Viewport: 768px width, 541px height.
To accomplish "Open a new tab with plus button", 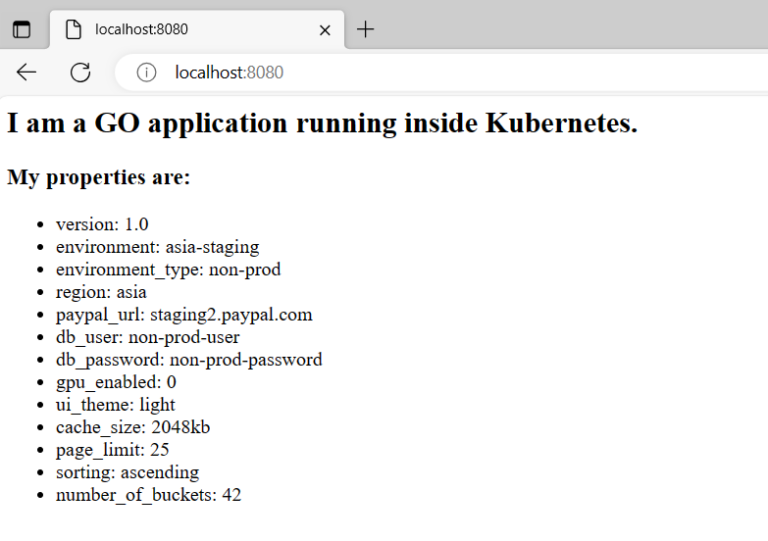I will pyautogui.click(x=366, y=29).
